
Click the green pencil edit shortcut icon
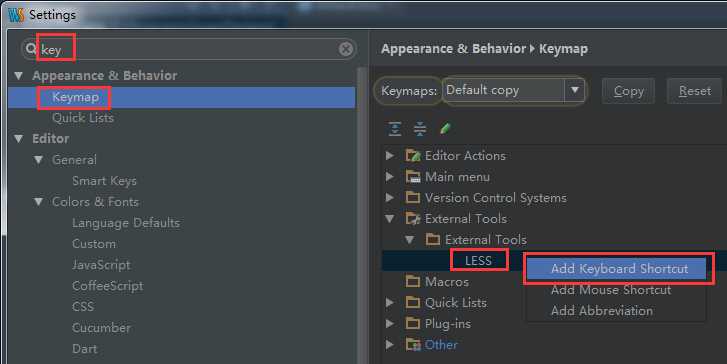tap(445, 128)
